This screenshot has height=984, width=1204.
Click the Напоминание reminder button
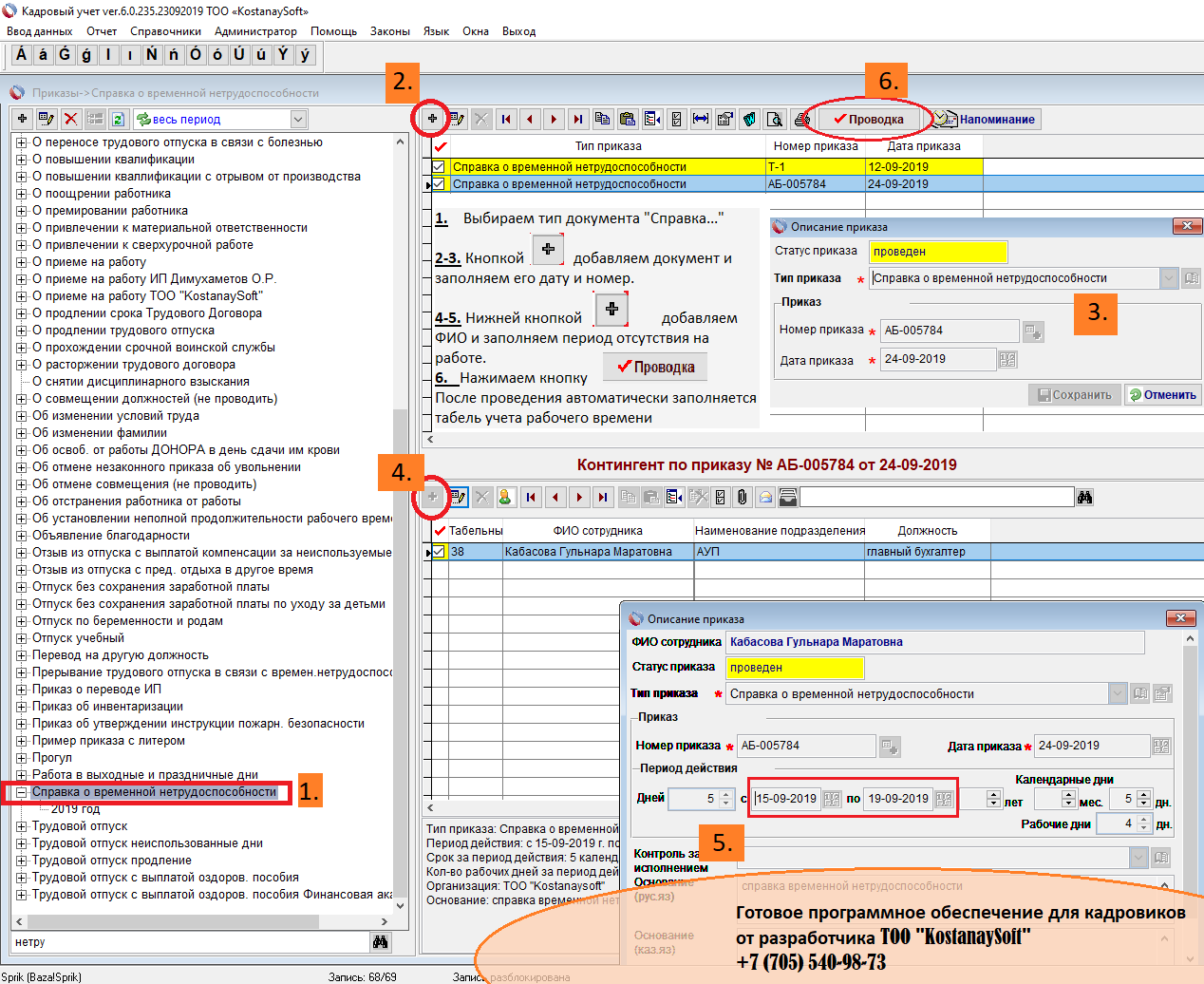pyautogui.click(x=987, y=119)
